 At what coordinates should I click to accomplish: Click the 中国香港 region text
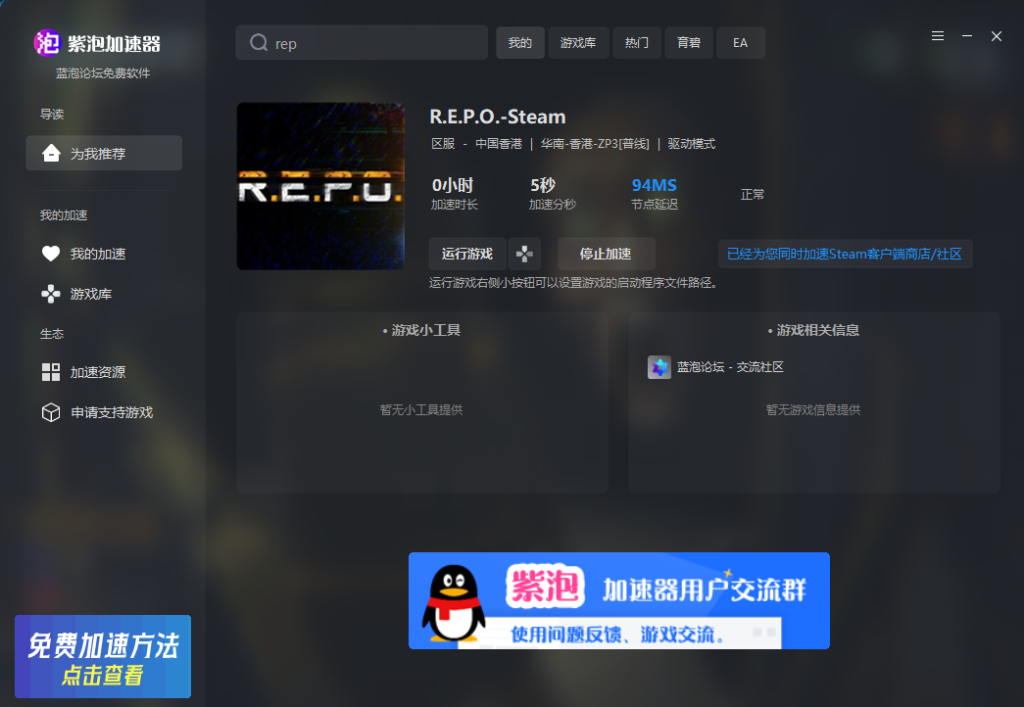(x=498, y=144)
